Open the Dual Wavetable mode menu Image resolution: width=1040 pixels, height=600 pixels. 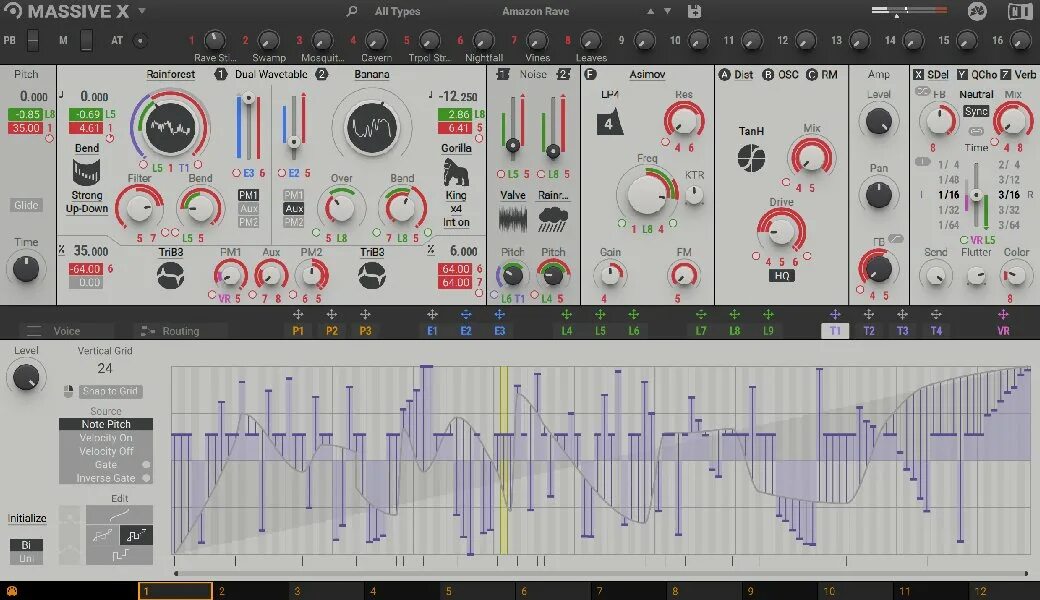(x=271, y=74)
